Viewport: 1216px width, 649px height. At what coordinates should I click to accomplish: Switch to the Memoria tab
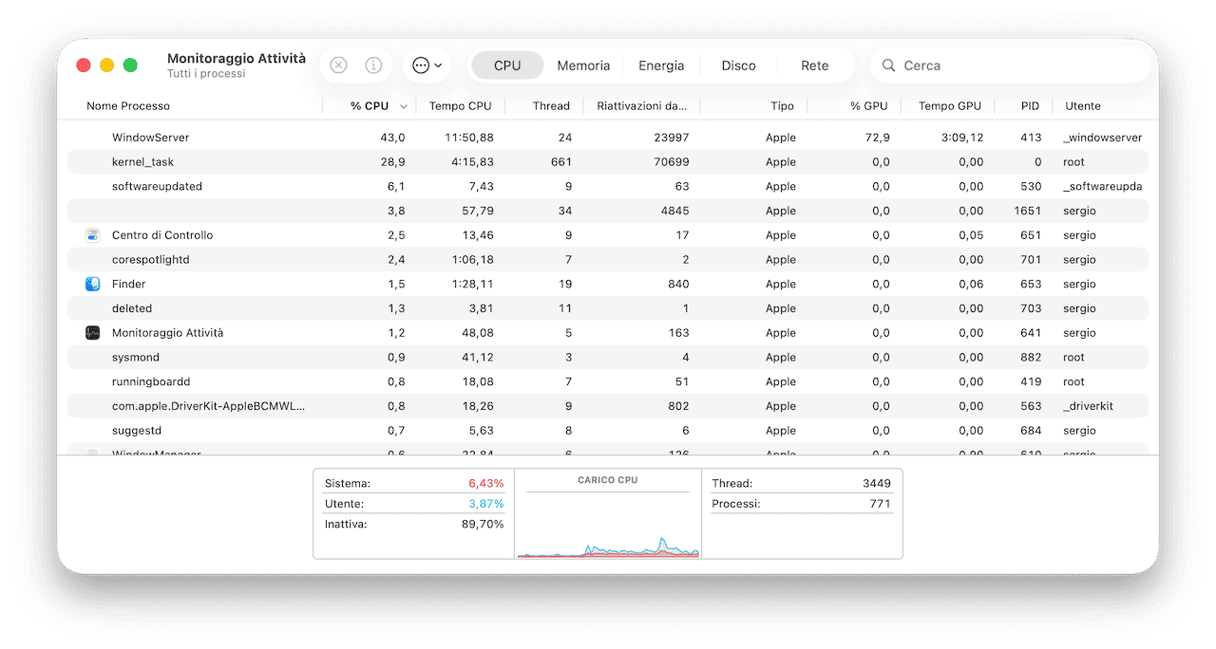[x=583, y=65]
